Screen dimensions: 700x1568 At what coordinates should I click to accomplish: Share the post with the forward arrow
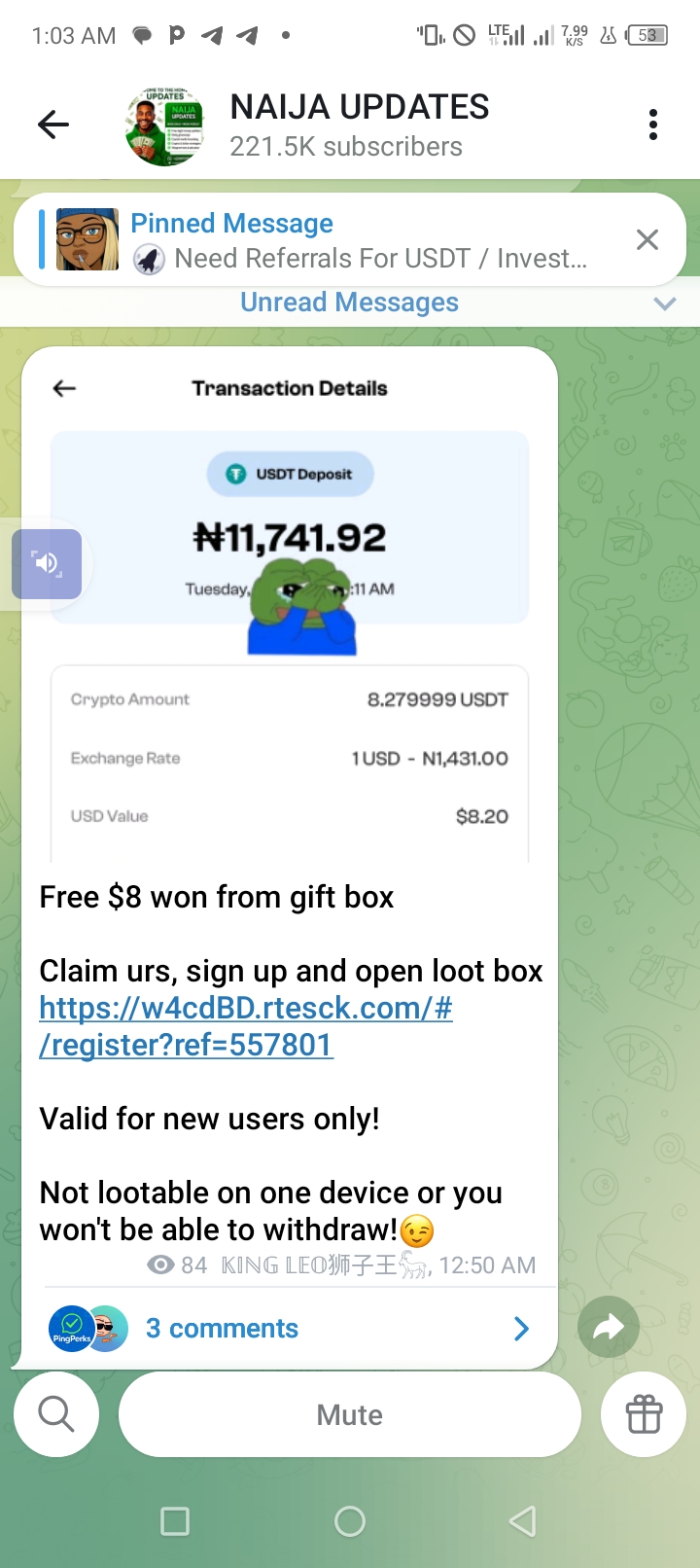[x=609, y=1327]
